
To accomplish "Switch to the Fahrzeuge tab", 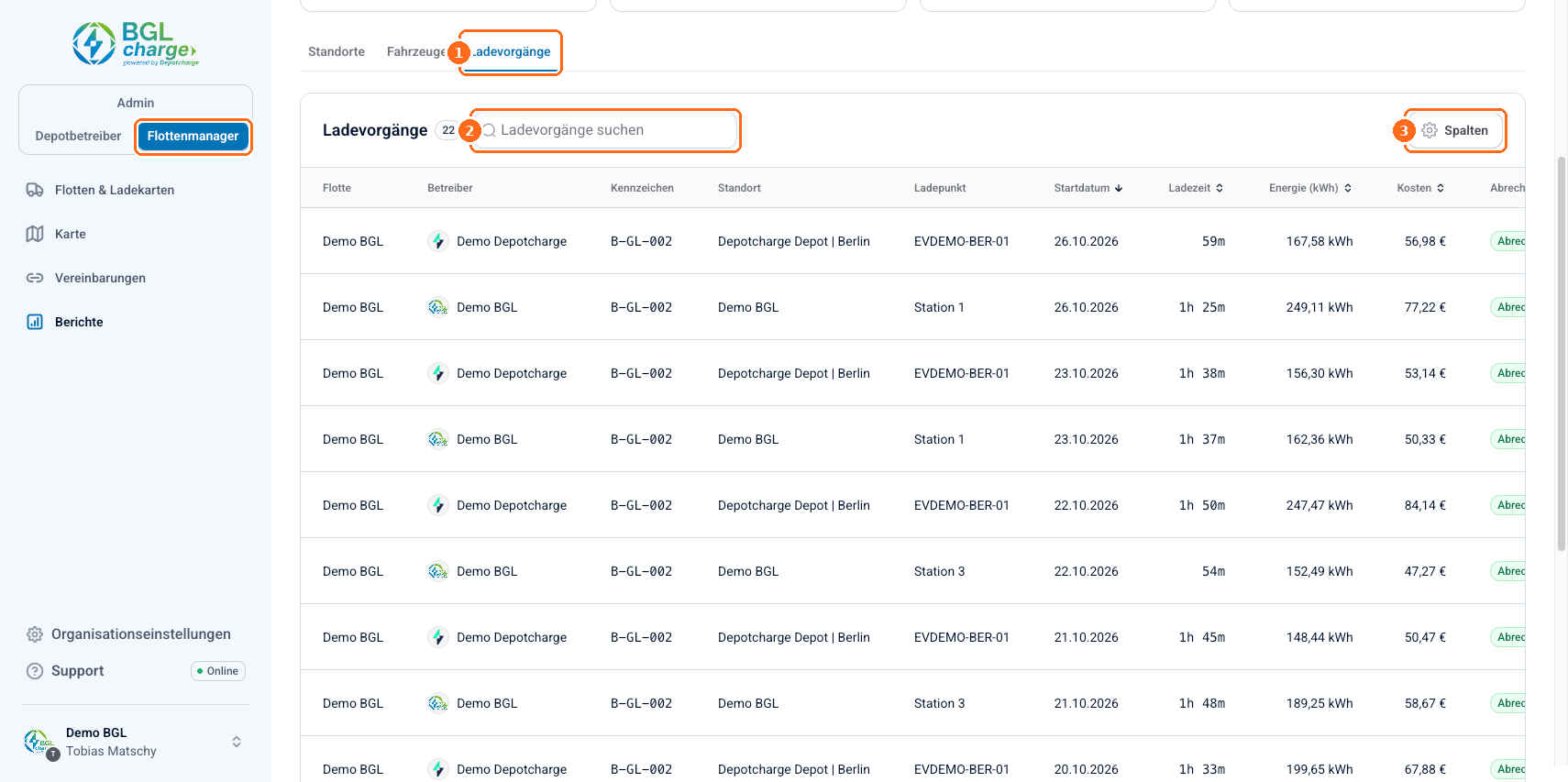I will 416,51.
